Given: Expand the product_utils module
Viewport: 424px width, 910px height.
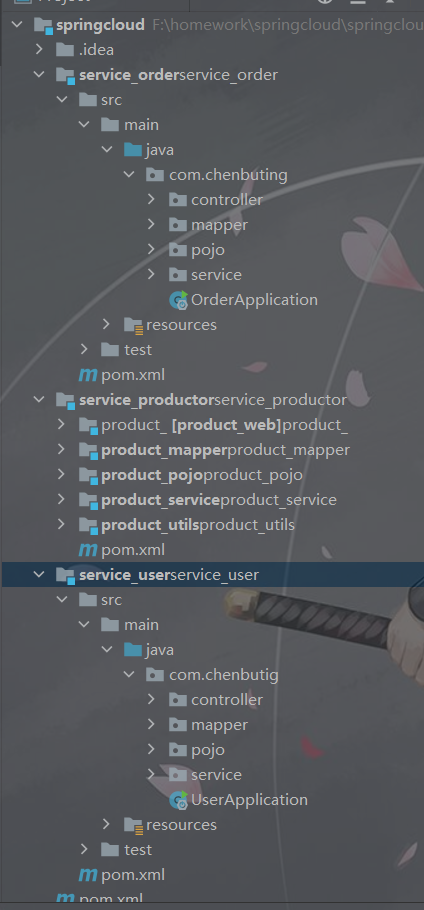Looking at the screenshot, I should click(61, 525).
